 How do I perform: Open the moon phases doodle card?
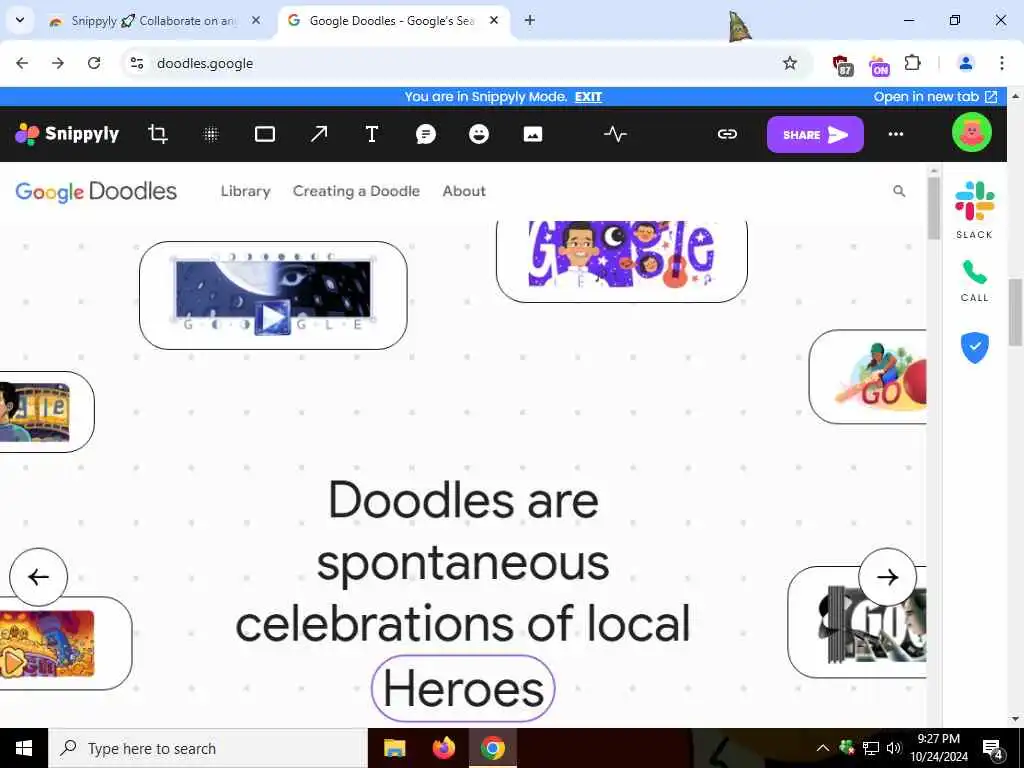[x=273, y=295]
